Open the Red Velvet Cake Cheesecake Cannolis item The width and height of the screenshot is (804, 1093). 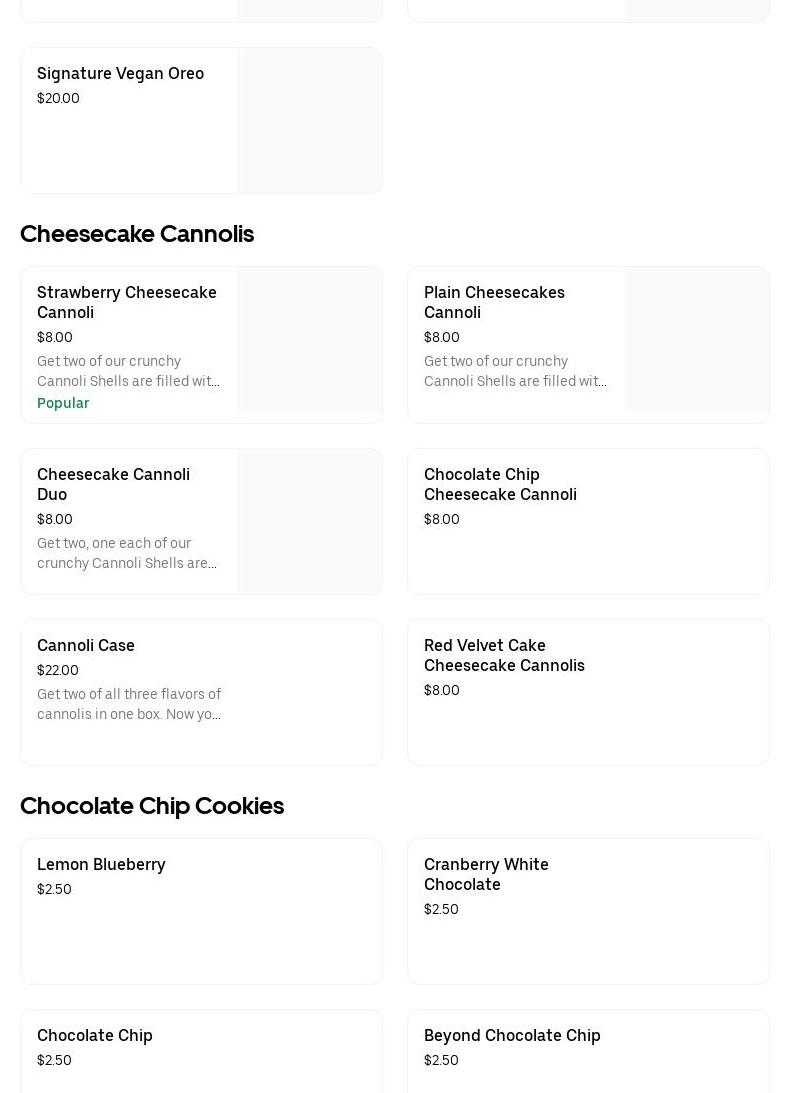click(504, 655)
